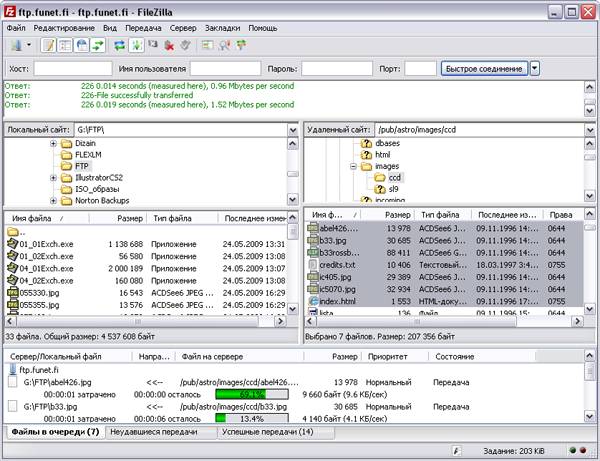Screen dimensions: 600x461
Task: Open the Сервер menu
Action: 183,28
